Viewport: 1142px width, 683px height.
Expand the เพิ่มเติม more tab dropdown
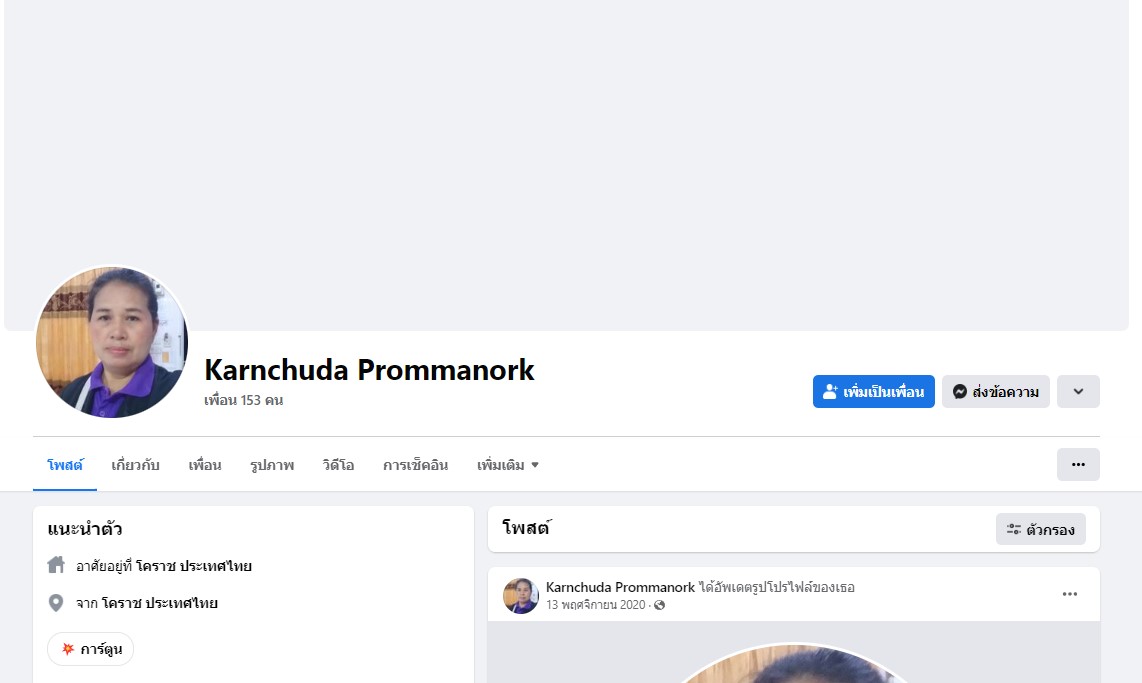click(508, 465)
